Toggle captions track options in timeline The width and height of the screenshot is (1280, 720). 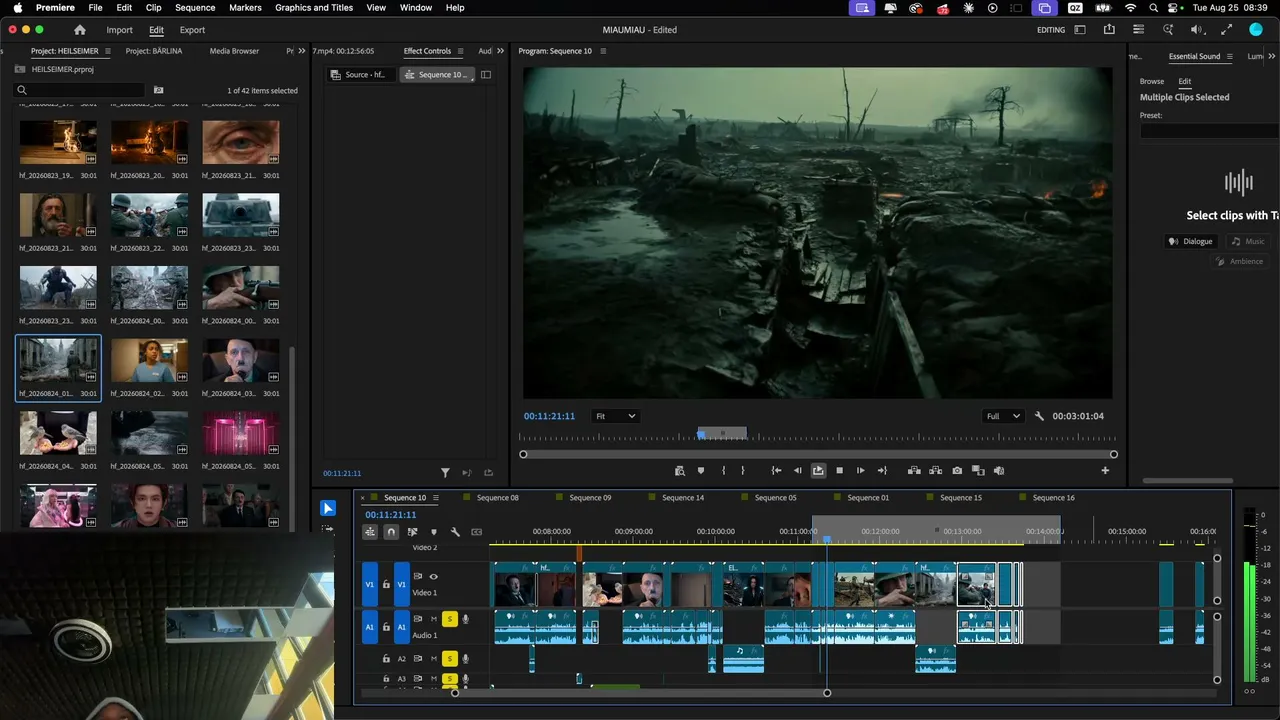[476, 532]
